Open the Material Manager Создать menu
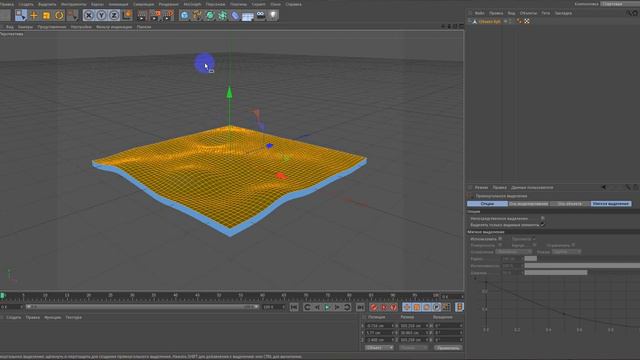The width and height of the screenshot is (640, 360). (x=13, y=317)
